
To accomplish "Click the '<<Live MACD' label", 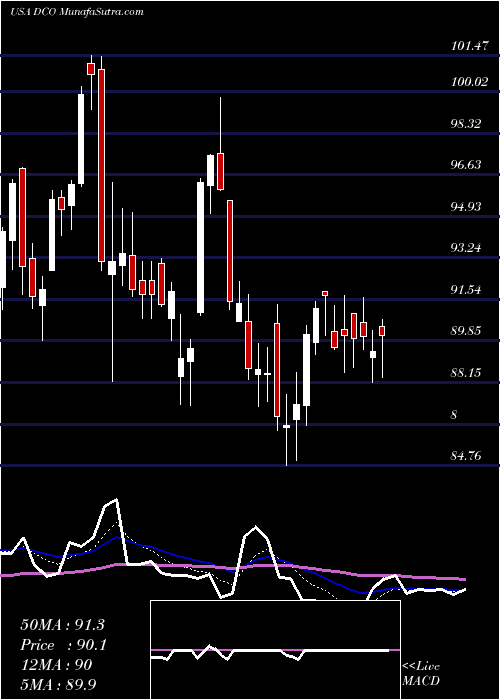I will pyautogui.click(x=421, y=673).
